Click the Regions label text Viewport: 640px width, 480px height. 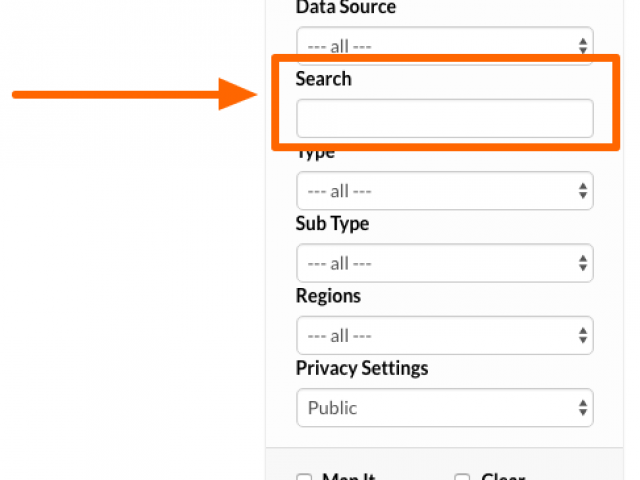point(328,296)
